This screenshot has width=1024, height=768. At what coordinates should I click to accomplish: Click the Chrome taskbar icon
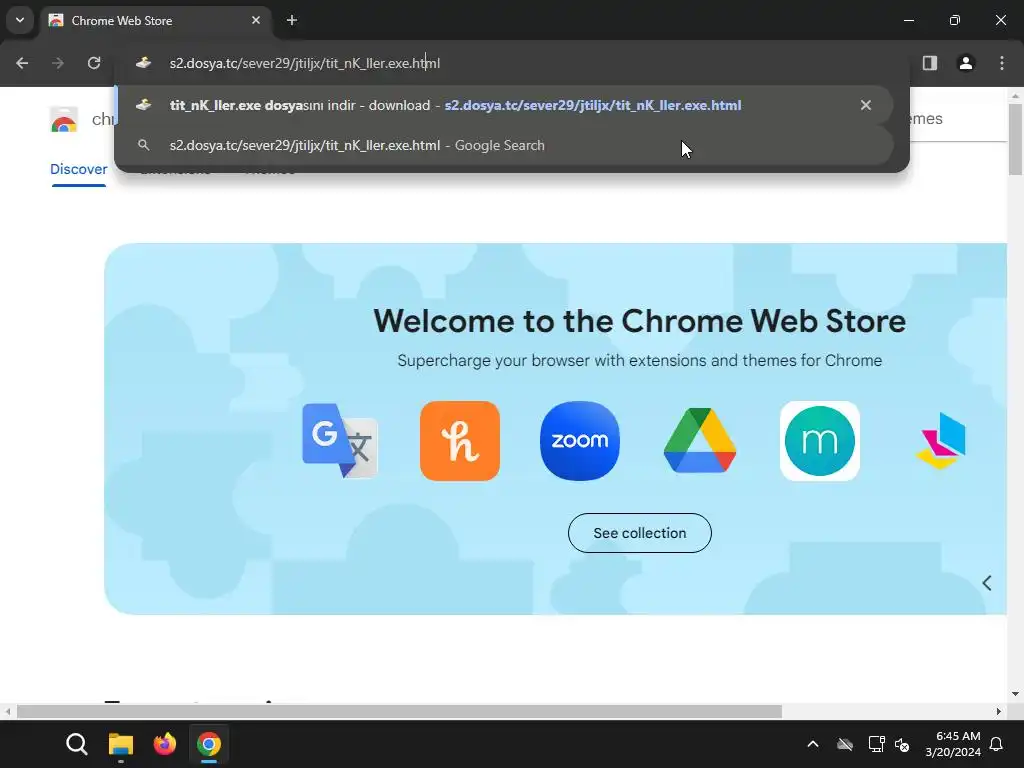(209, 744)
